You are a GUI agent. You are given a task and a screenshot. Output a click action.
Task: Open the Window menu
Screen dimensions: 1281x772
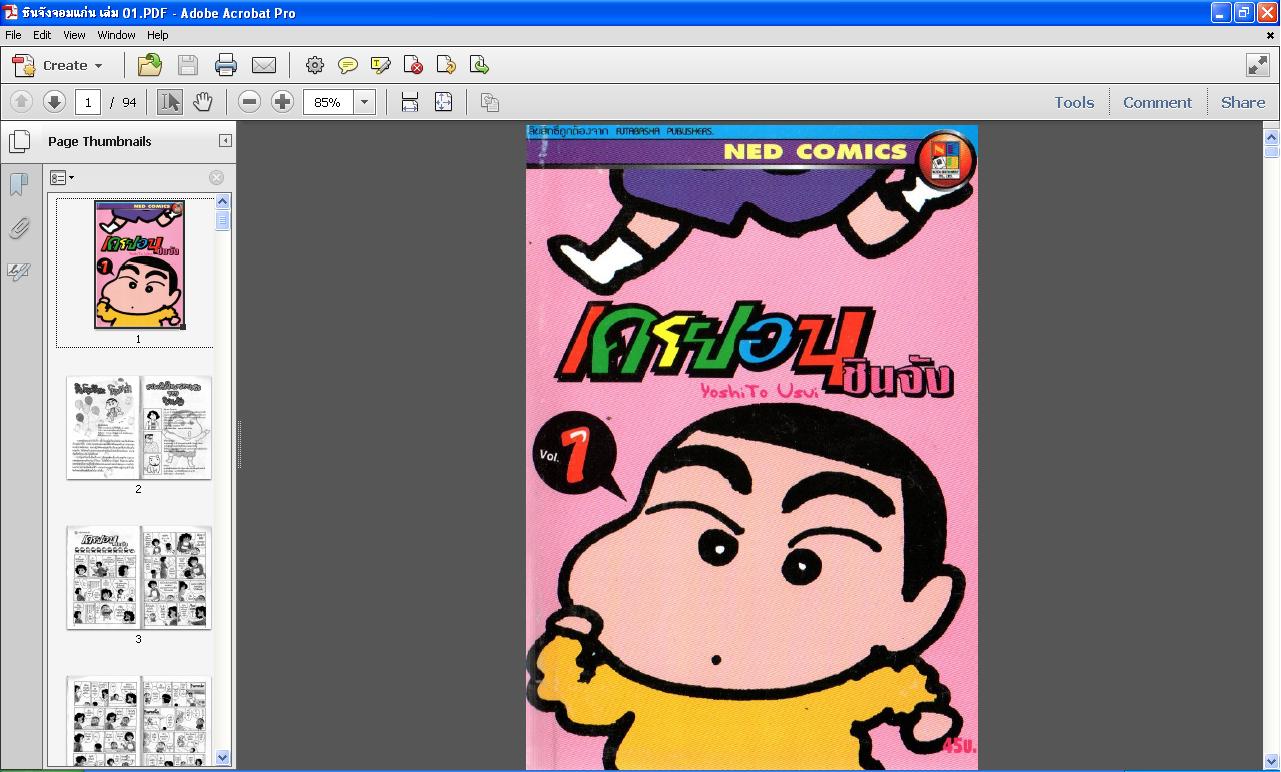point(116,34)
